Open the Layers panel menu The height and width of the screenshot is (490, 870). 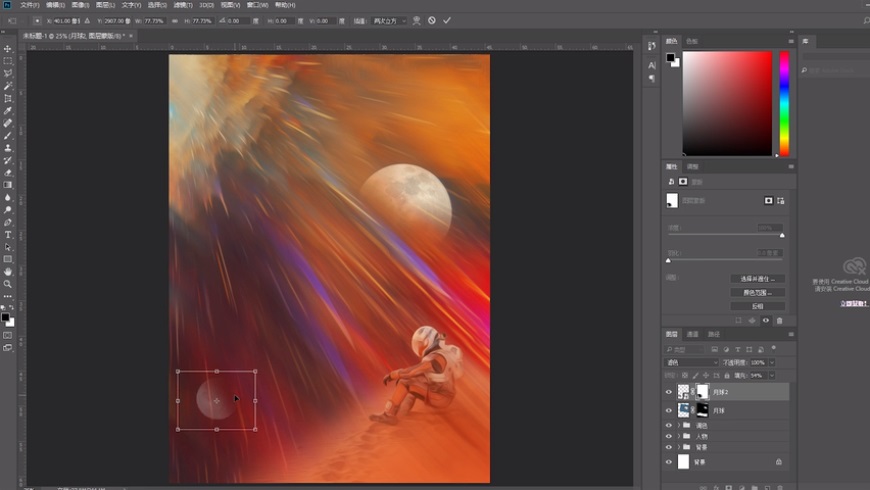[x=791, y=334]
